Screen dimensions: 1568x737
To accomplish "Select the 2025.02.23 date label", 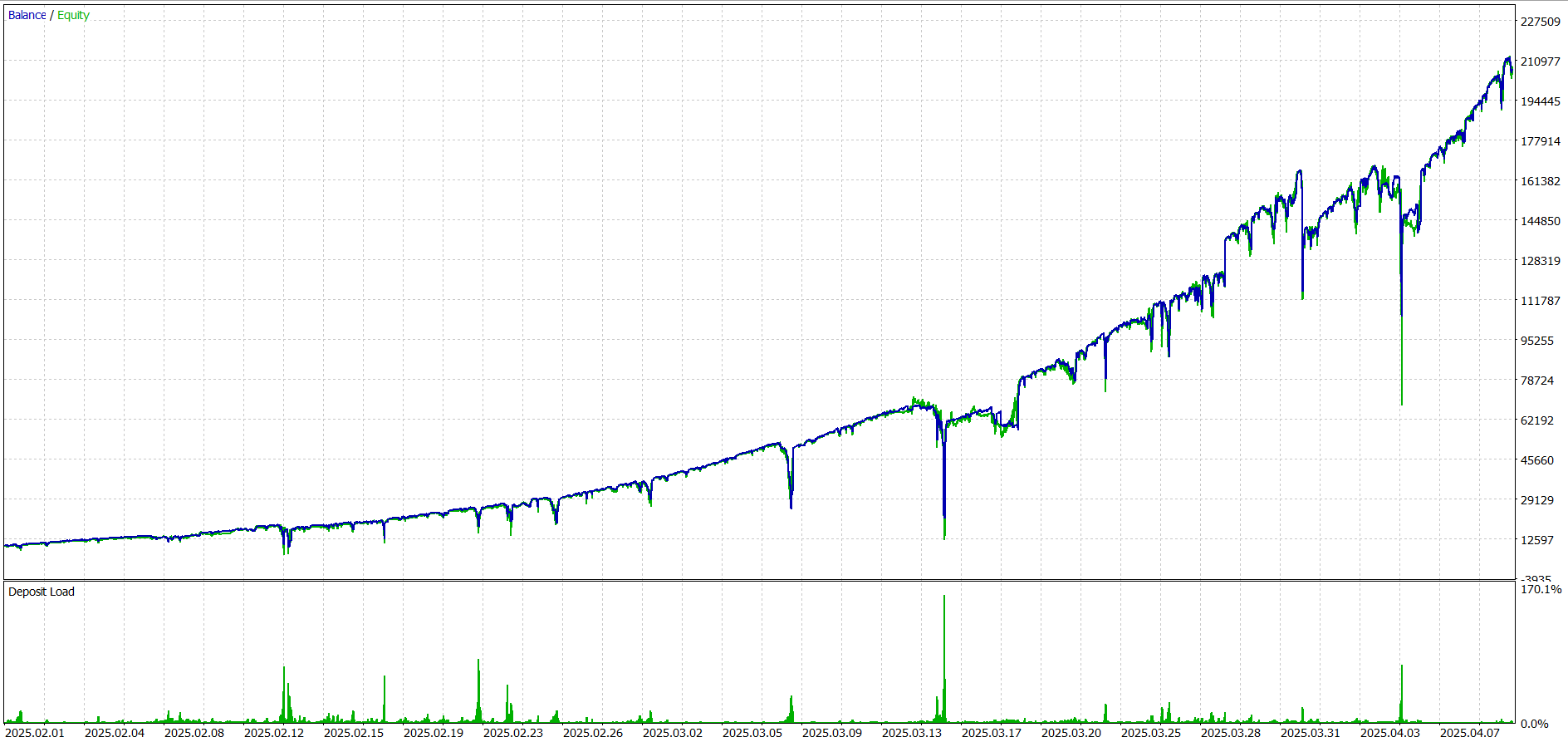I will (513, 732).
